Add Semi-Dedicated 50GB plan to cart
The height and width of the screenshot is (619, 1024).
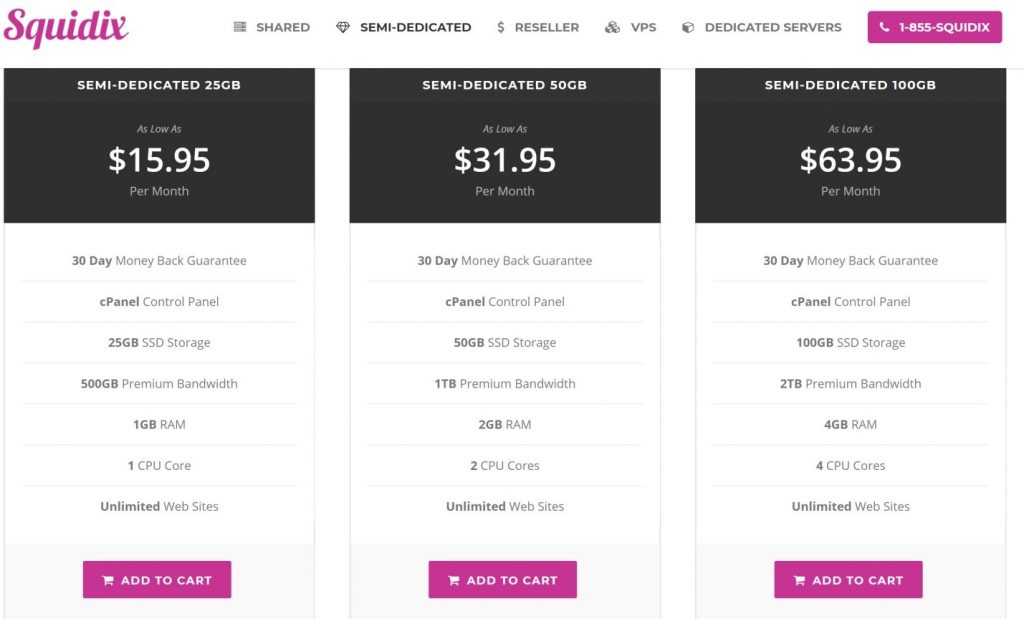[502, 579]
